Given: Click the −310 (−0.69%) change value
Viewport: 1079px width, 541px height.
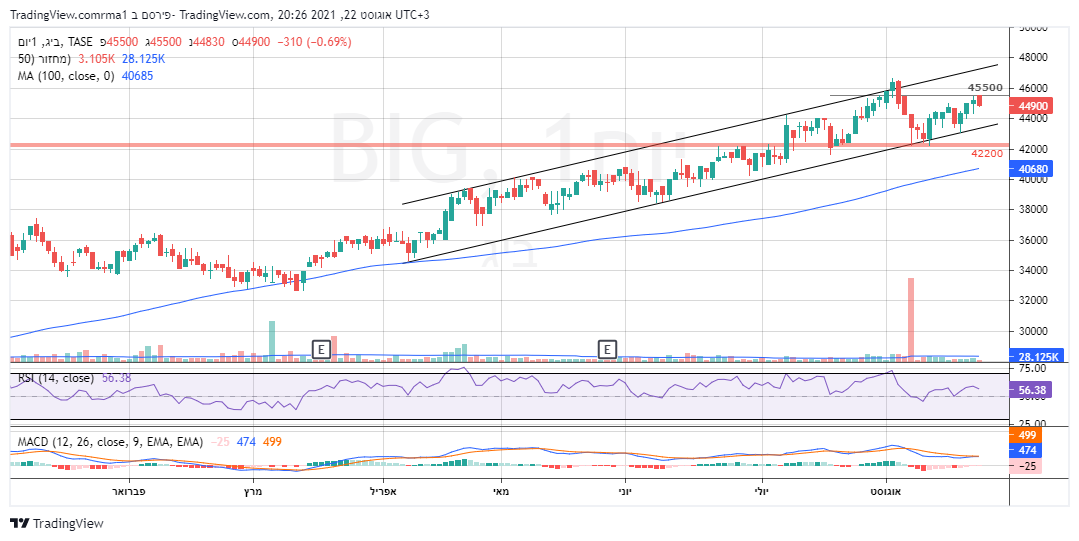Looking at the screenshot, I should tap(314, 42).
